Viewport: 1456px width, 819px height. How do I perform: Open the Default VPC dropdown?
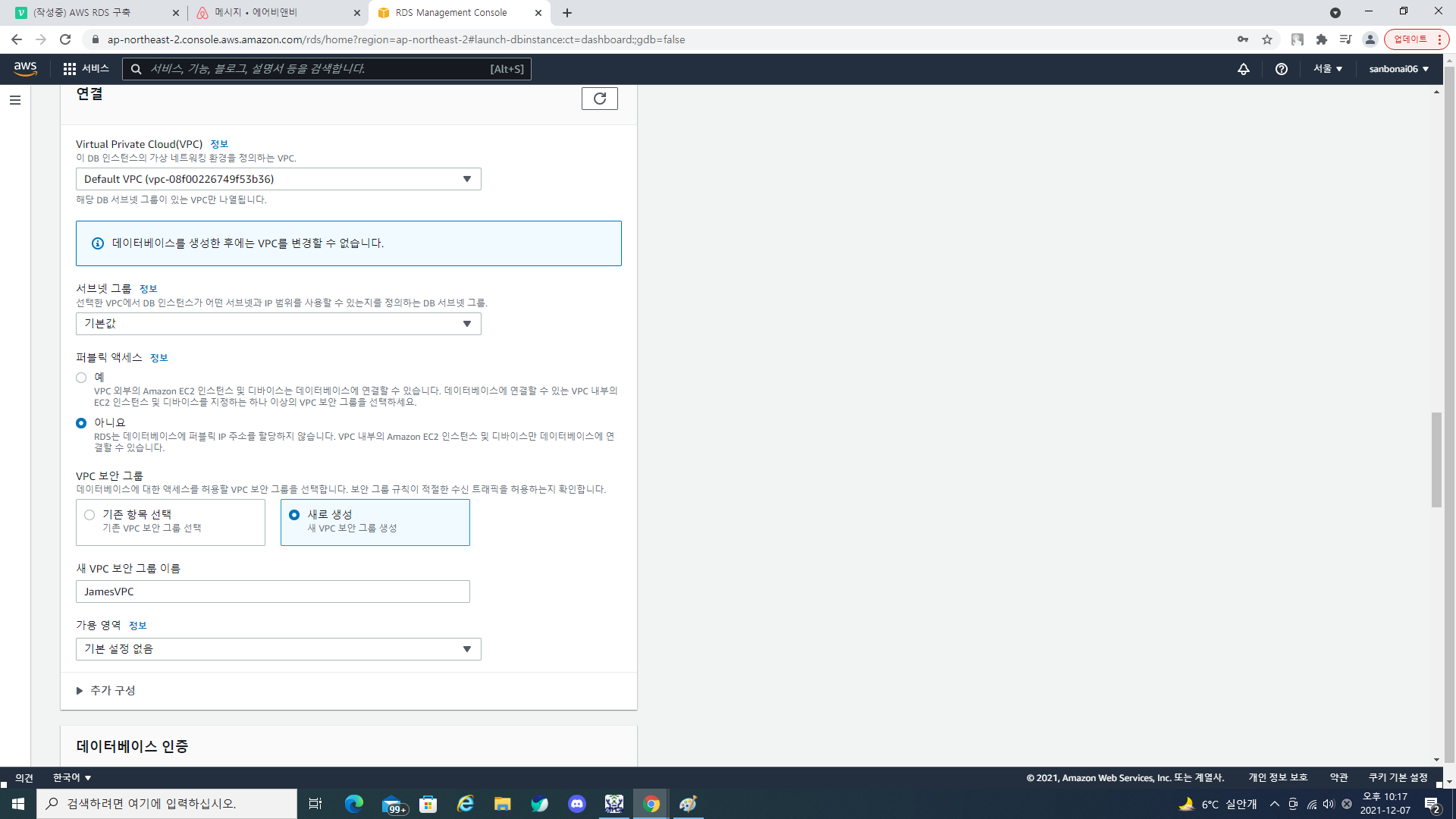click(x=278, y=179)
